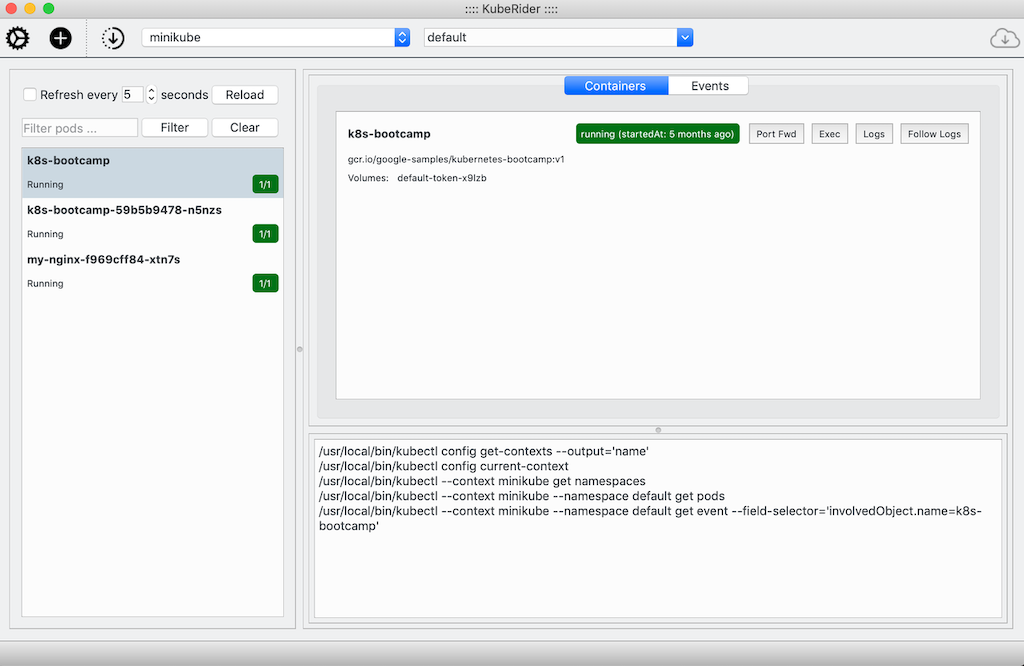The height and width of the screenshot is (666, 1024).
Task: Click the Port Fwd button
Action: [x=776, y=134]
